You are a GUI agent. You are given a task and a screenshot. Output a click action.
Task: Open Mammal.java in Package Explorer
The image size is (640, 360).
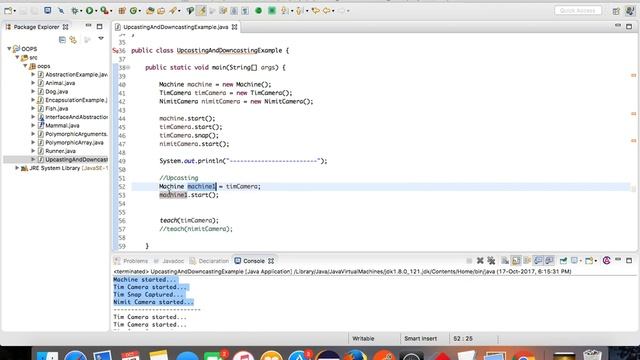[62, 125]
